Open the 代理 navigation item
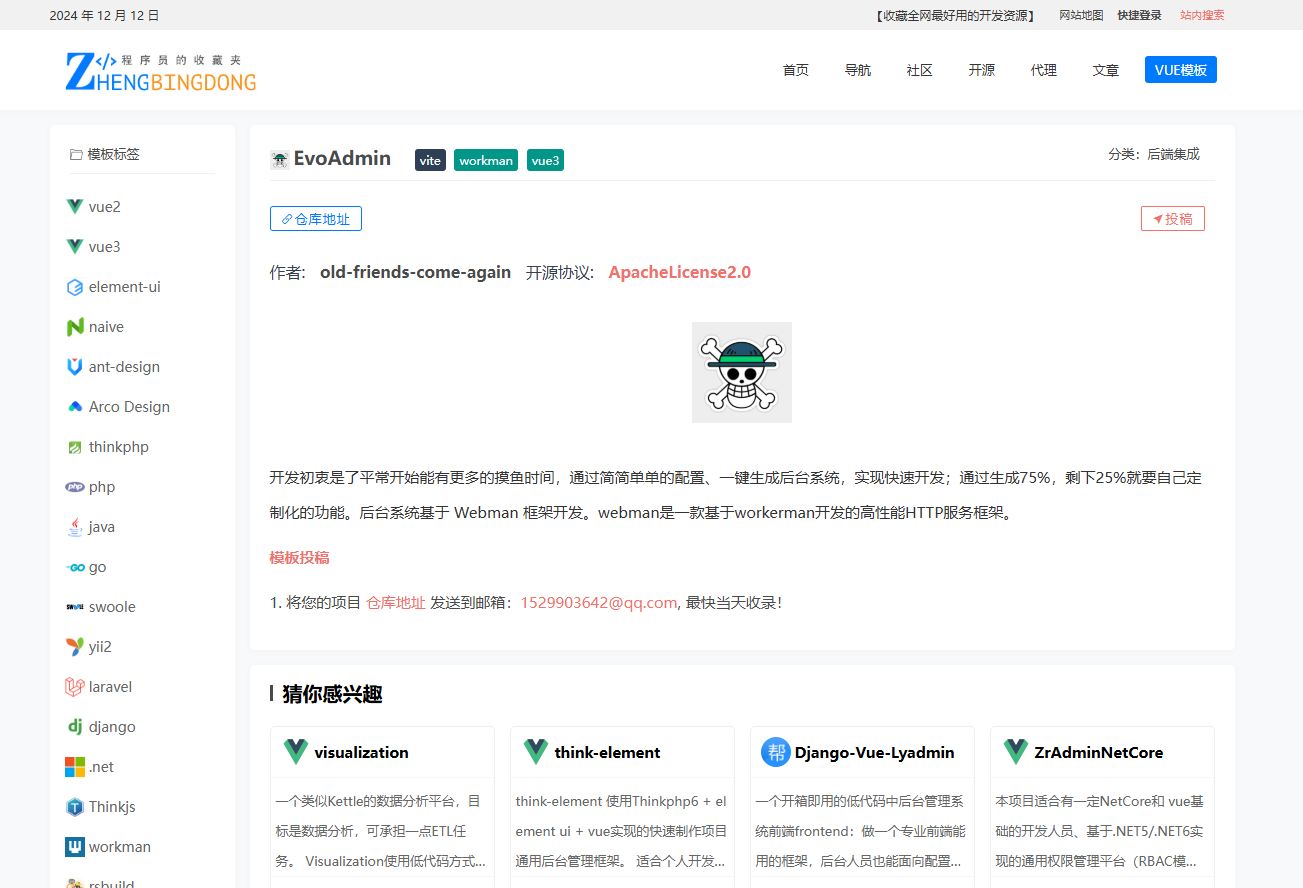 [1044, 70]
